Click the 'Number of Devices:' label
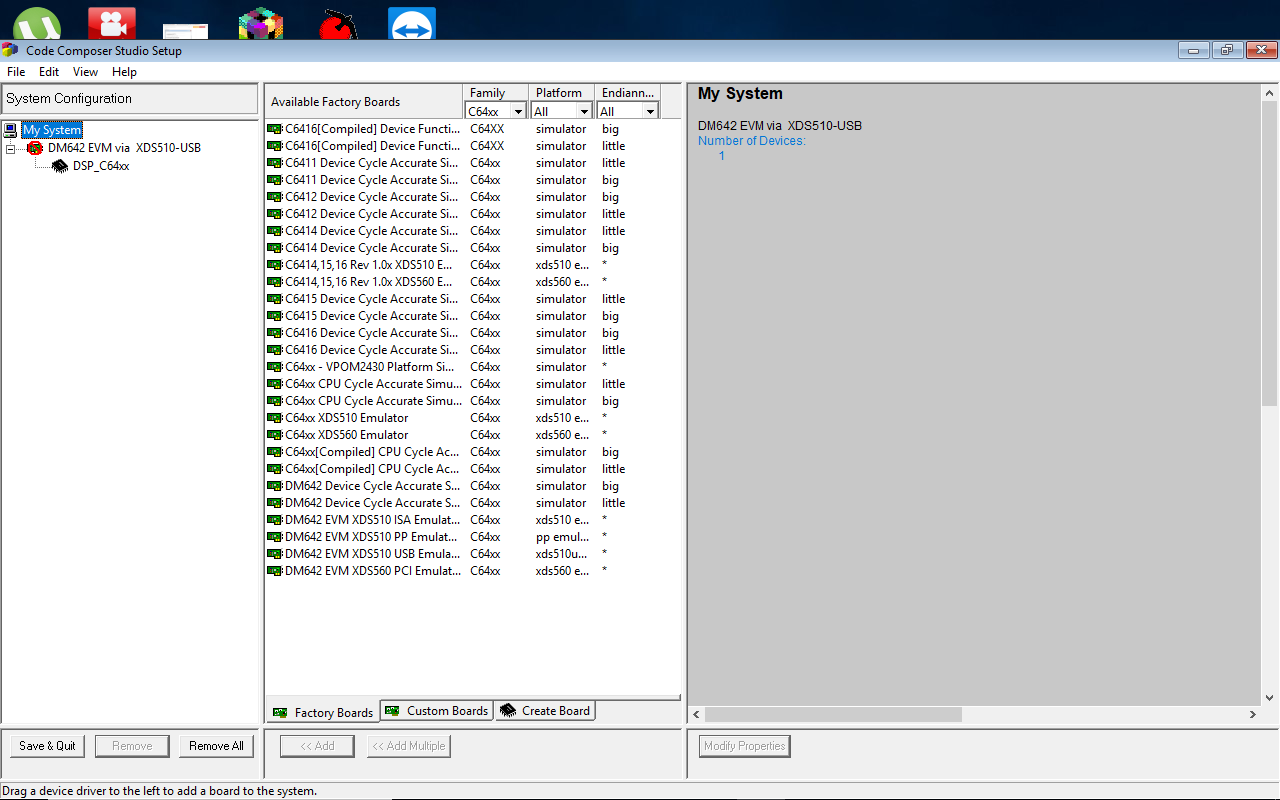 (752, 141)
